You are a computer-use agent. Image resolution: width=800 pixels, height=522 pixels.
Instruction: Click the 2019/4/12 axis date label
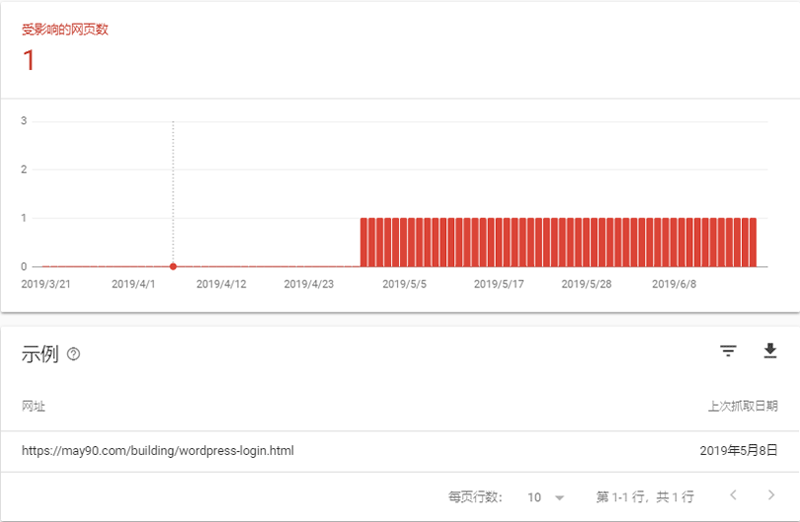pyautogui.click(x=221, y=284)
